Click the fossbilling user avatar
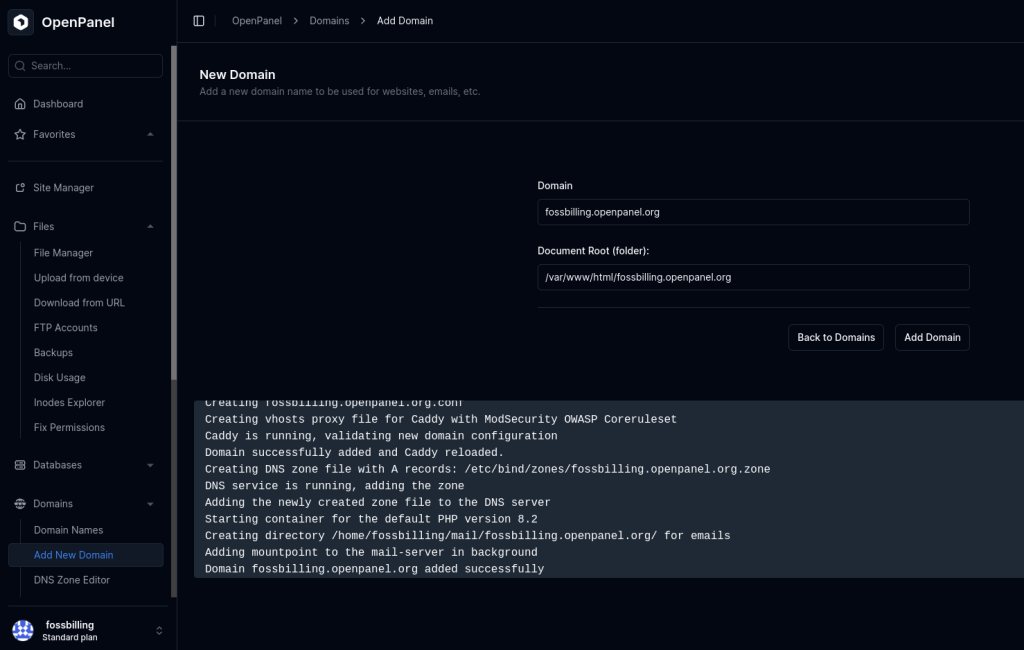This screenshot has height=650, width=1024. click(23, 630)
